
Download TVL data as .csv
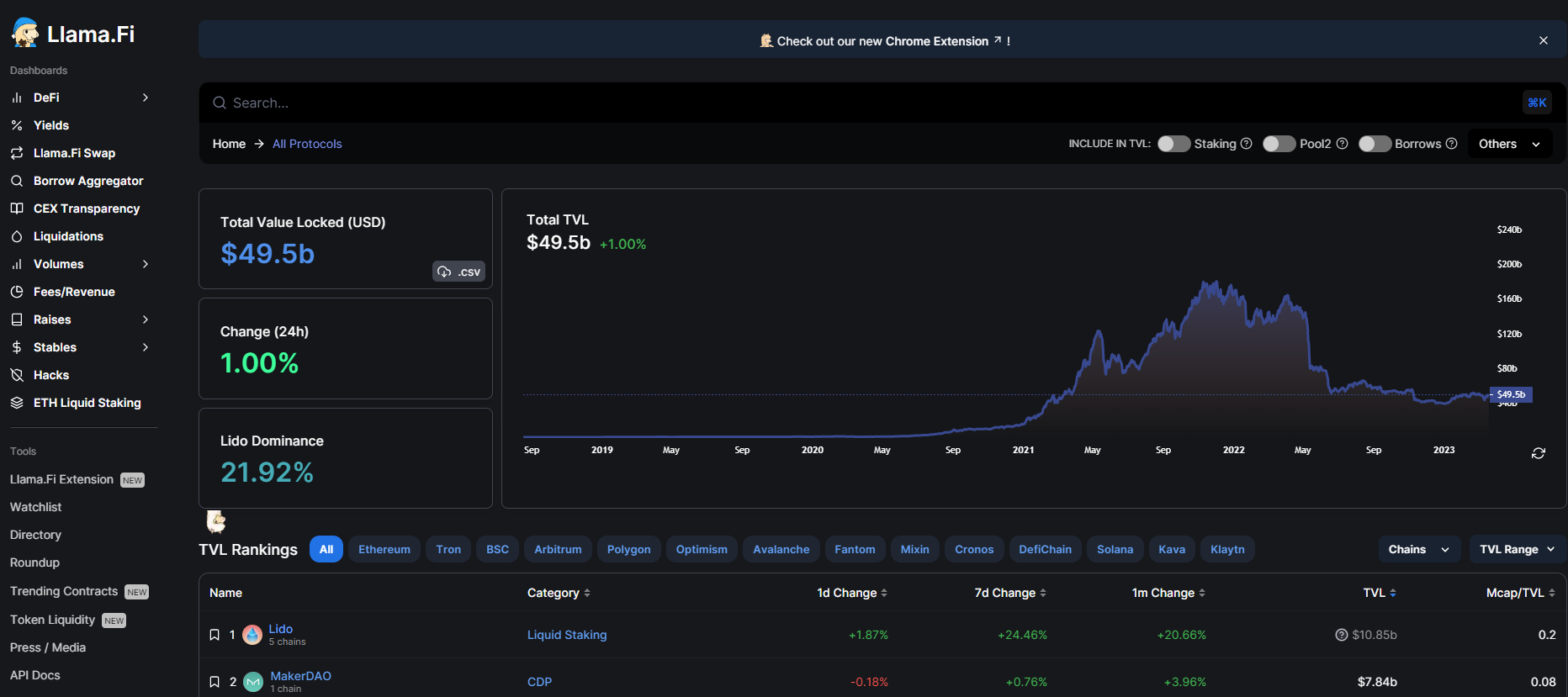[458, 272]
